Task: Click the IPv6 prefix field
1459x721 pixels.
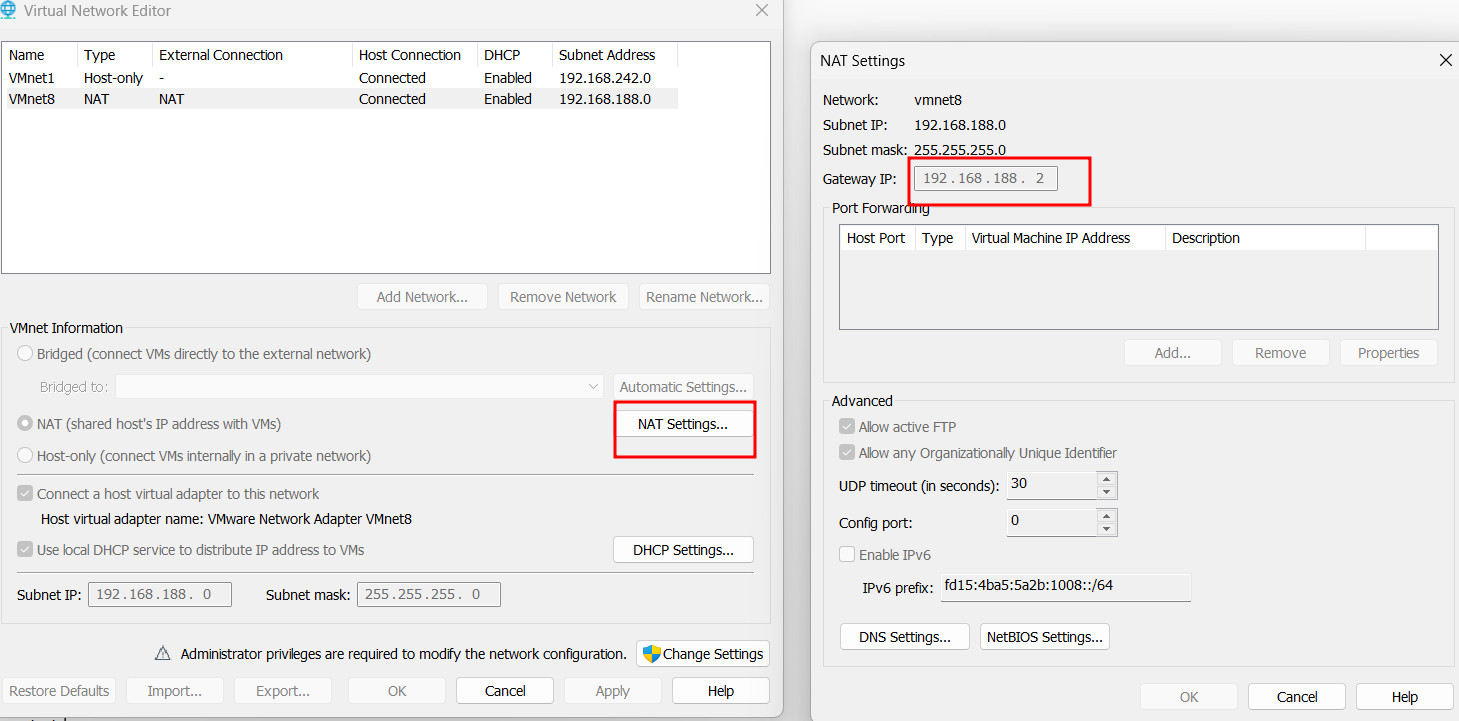Action: 1064,587
